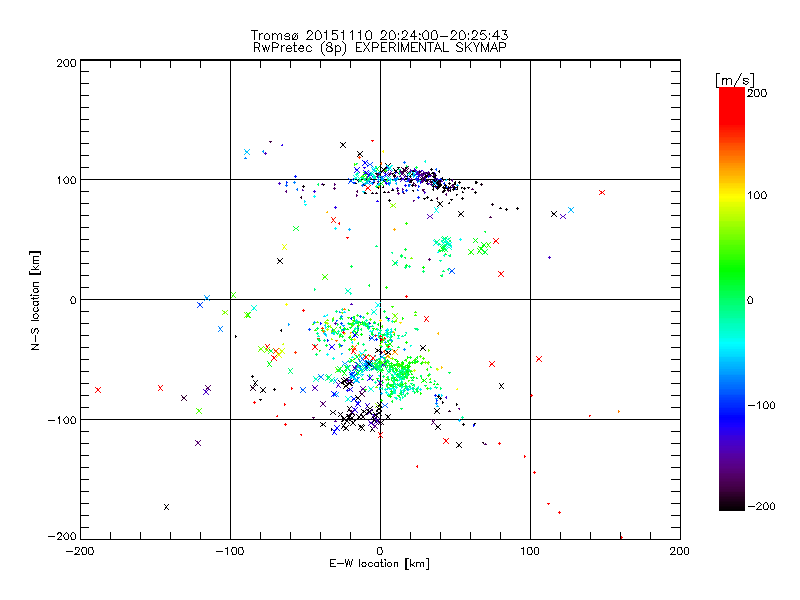Image resolution: width=800 pixels, height=600 pixels.
Task: Click the N-S axis tick label '-100'
Action: click(62, 420)
